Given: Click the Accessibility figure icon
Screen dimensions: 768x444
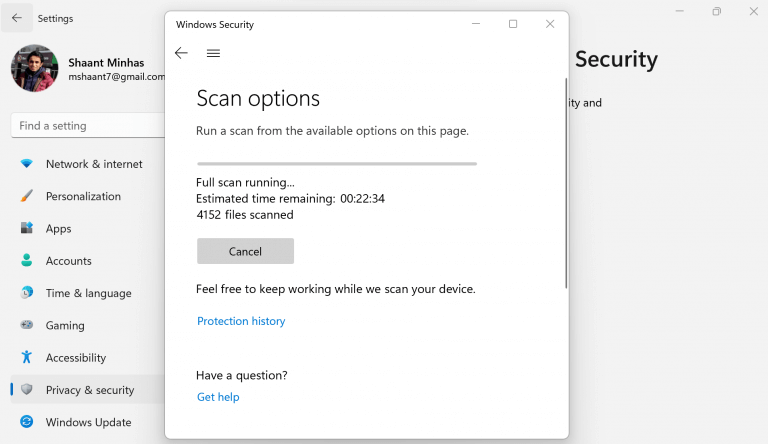Looking at the screenshot, I should pyautogui.click(x=27, y=357).
